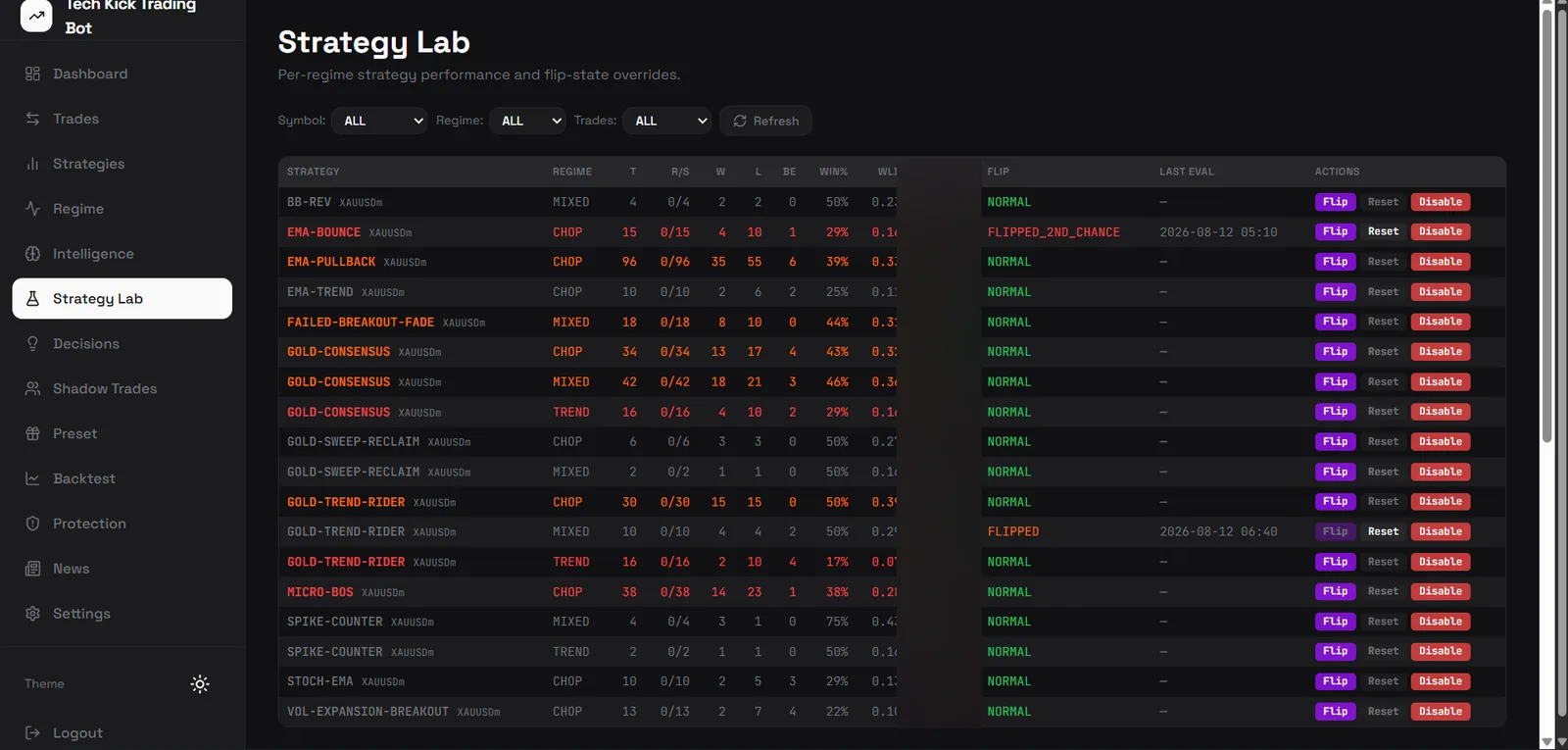Flip the SPIKE-COUNTER TREND strategy

(x=1335, y=651)
